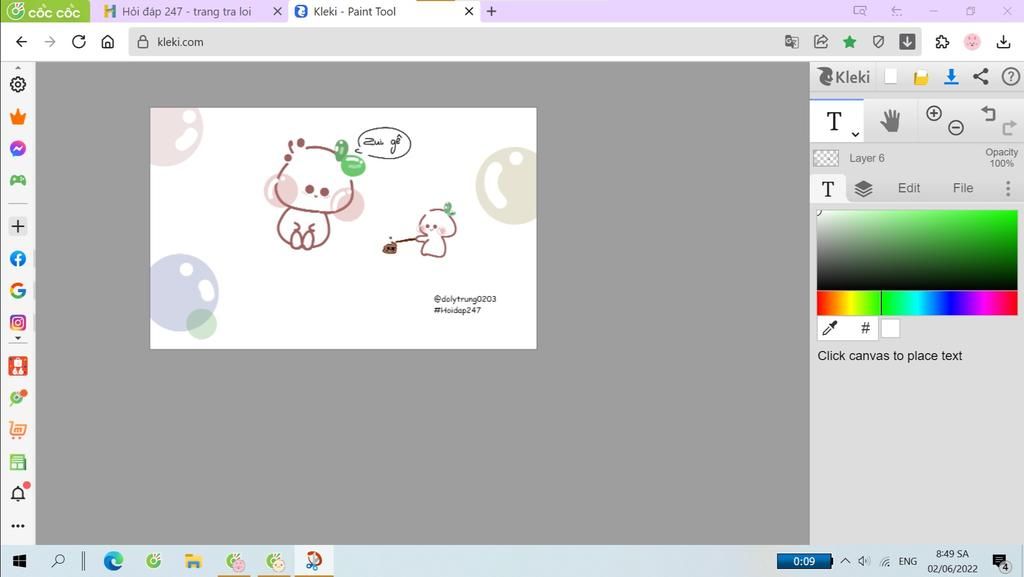Add a sidebar shortcut with plus
Image resolution: width=1024 pixels, height=577 pixels.
[x=18, y=226]
